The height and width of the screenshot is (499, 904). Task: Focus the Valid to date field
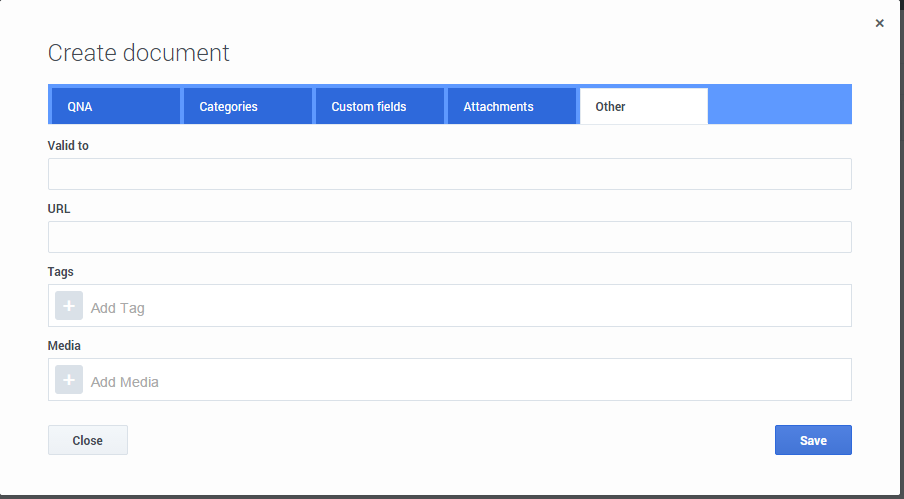(449, 174)
